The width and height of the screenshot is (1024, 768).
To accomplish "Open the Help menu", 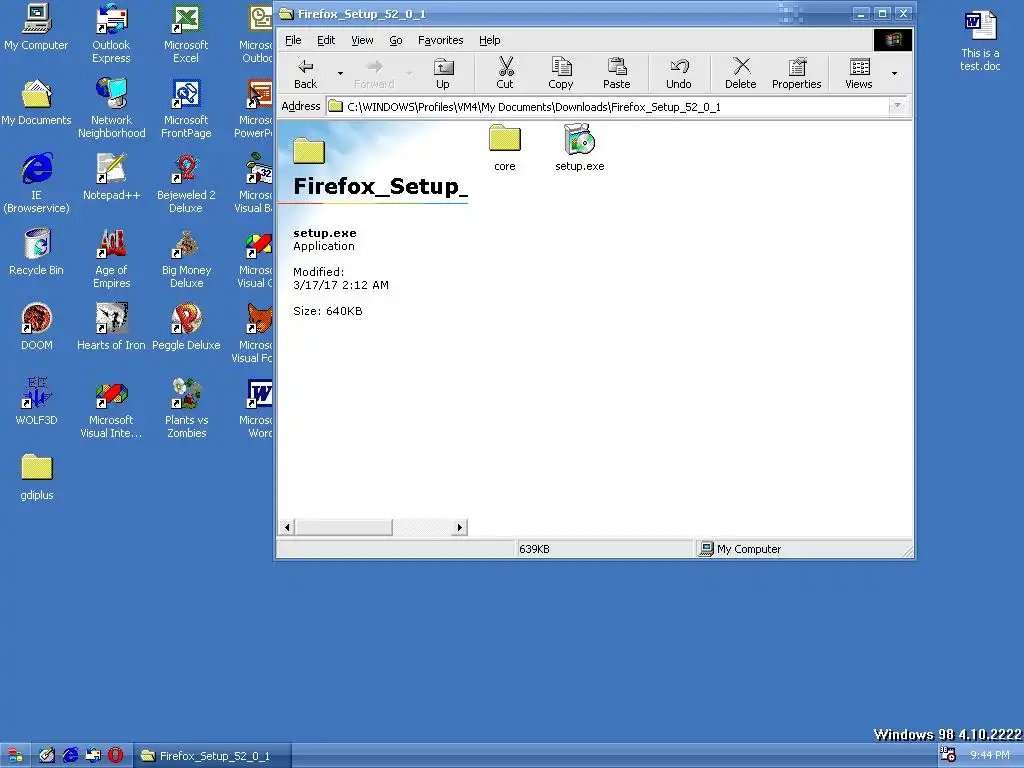I will [x=490, y=40].
